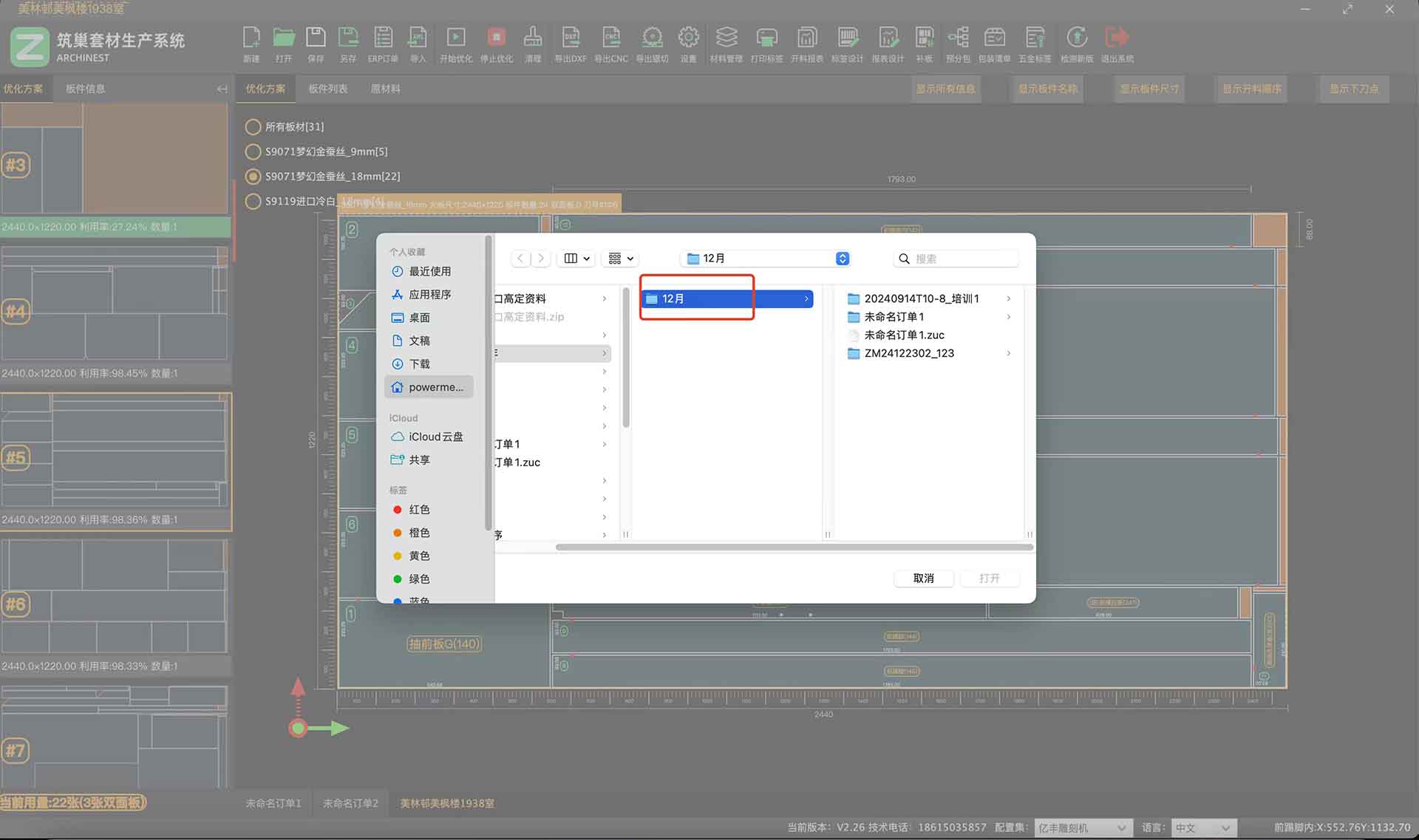Click the 导出DXF export icon
The image size is (1419, 840).
pos(570,38)
